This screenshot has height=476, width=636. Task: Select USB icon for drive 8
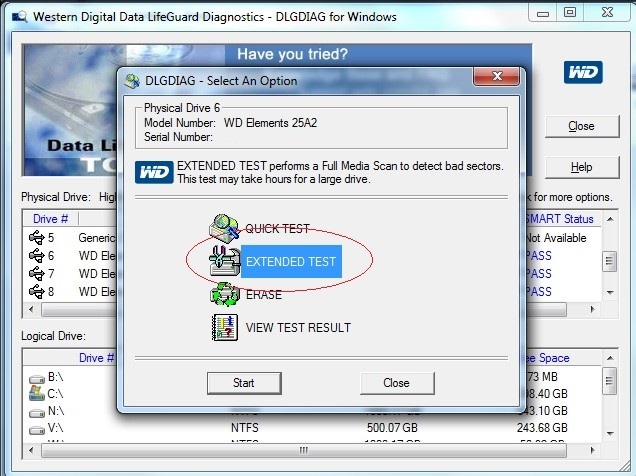37,291
